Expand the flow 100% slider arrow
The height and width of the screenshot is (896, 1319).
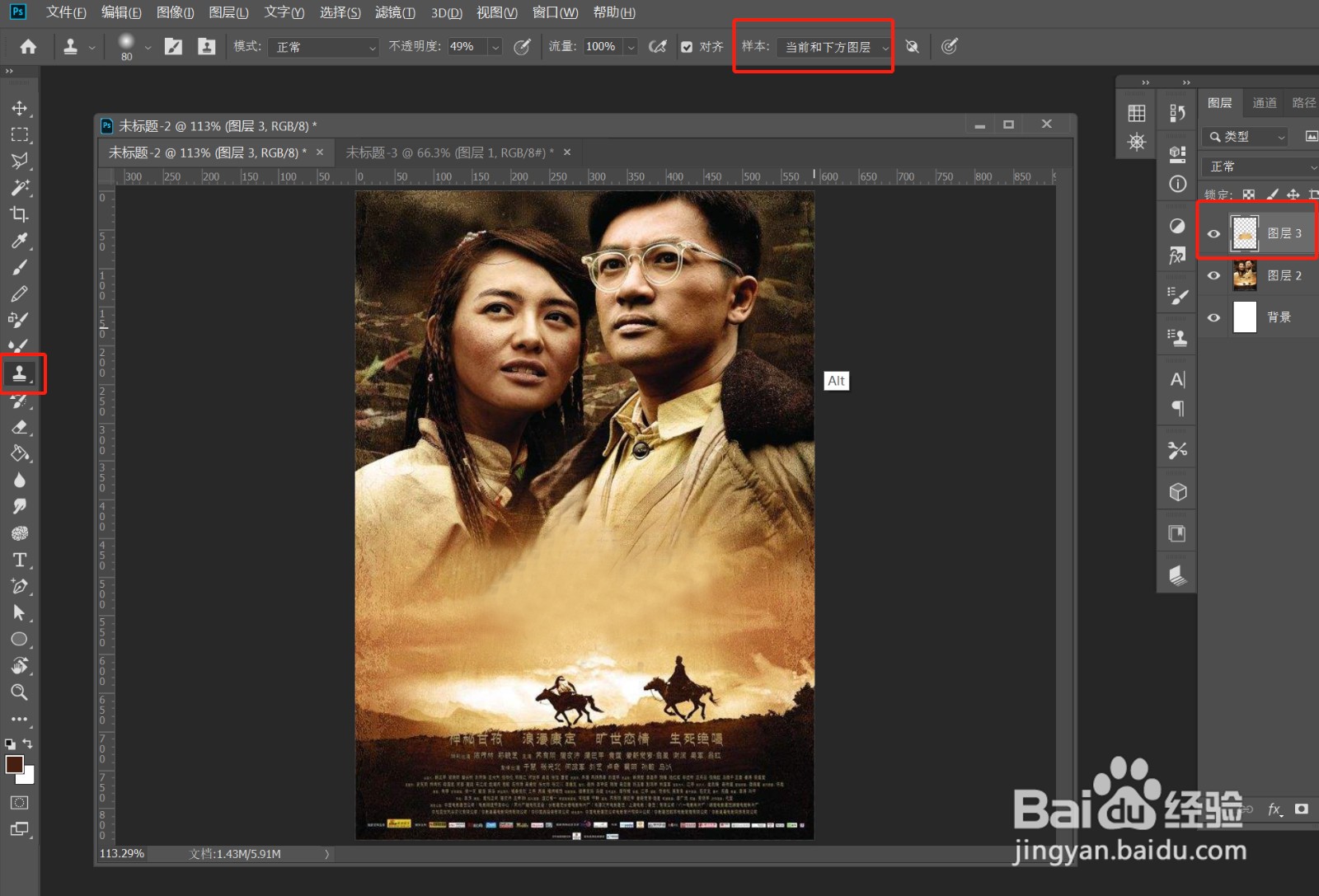coord(631,47)
